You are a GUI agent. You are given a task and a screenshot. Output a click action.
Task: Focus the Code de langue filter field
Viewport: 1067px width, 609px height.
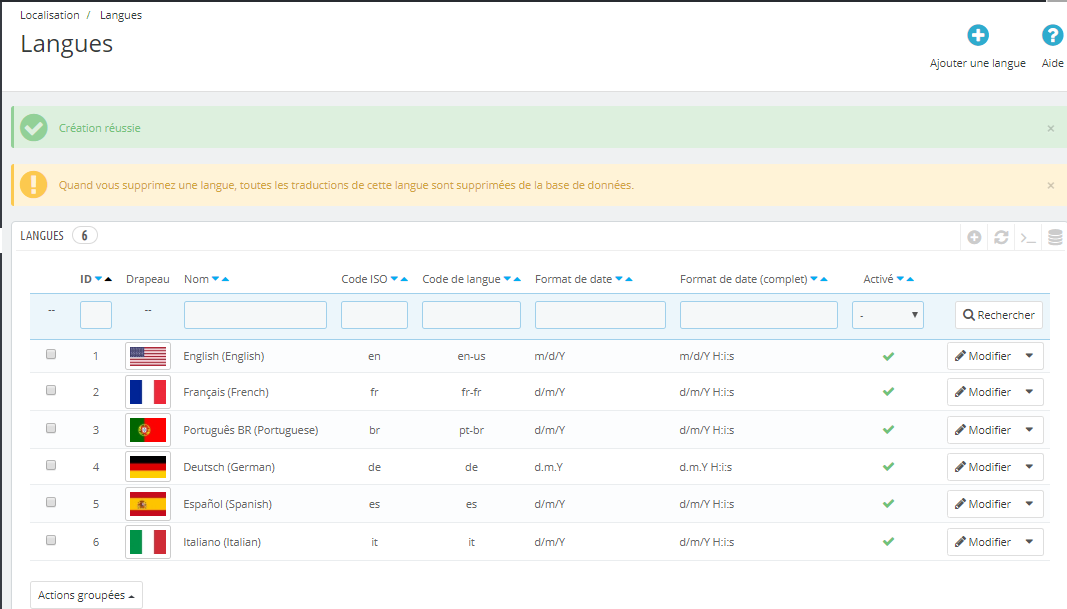coord(471,315)
